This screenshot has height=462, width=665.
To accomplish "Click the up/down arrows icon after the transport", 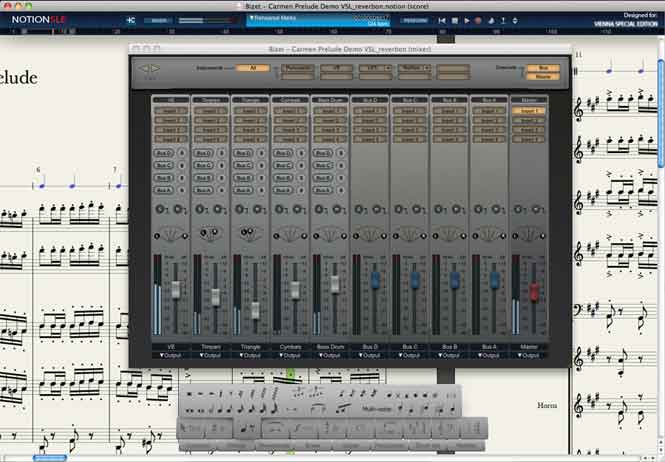I will click(515, 20).
